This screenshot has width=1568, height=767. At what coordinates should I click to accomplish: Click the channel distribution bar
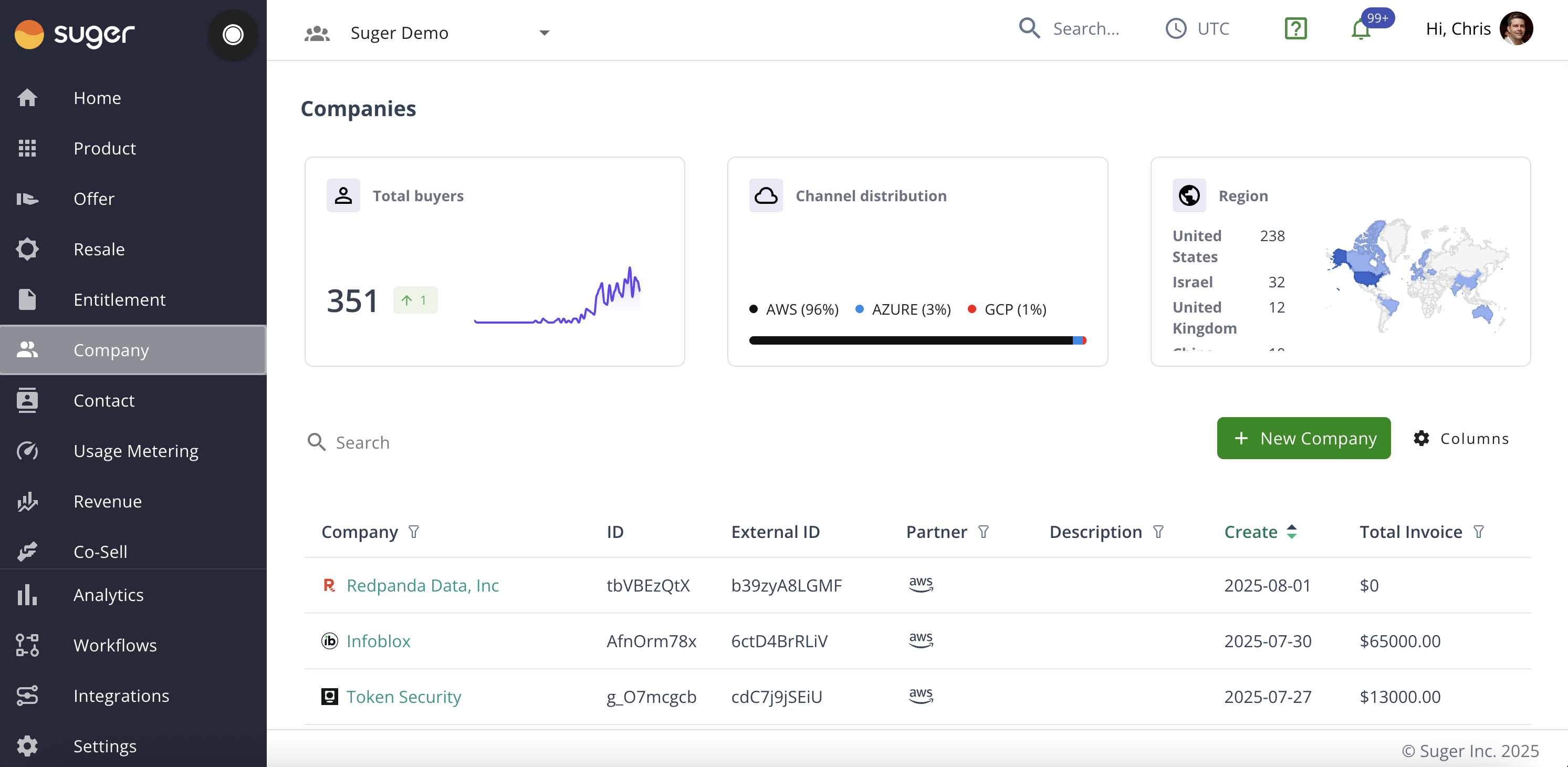coord(918,340)
